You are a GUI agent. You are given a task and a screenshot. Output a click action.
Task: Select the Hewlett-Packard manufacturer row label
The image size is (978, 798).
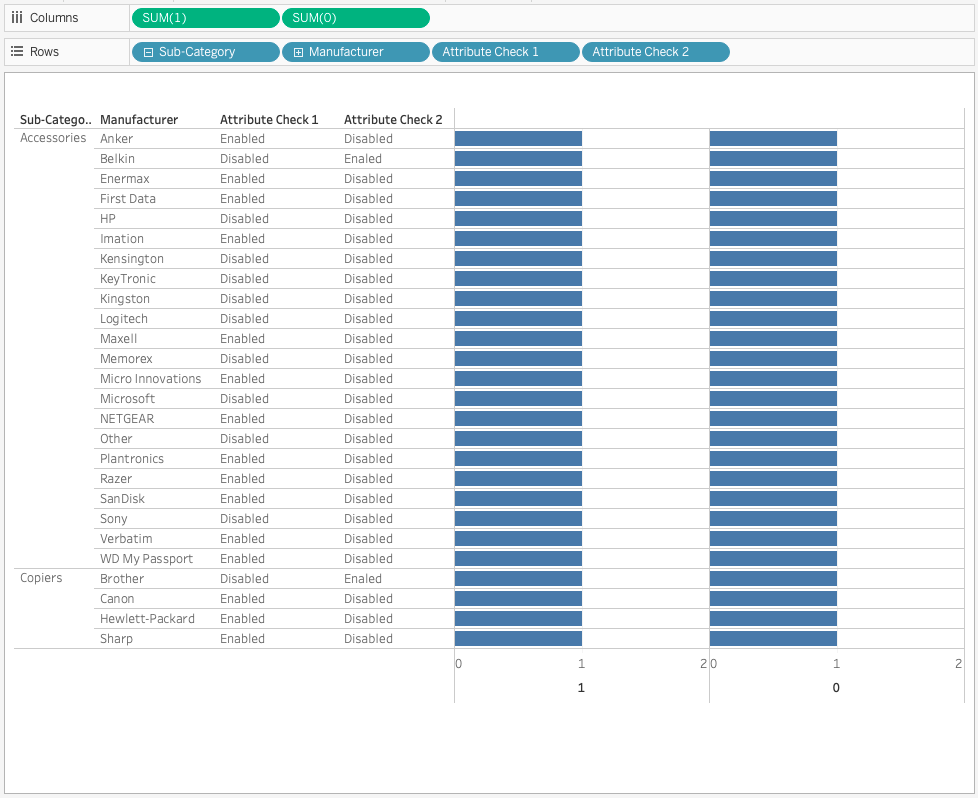pyautogui.click(x=147, y=619)
